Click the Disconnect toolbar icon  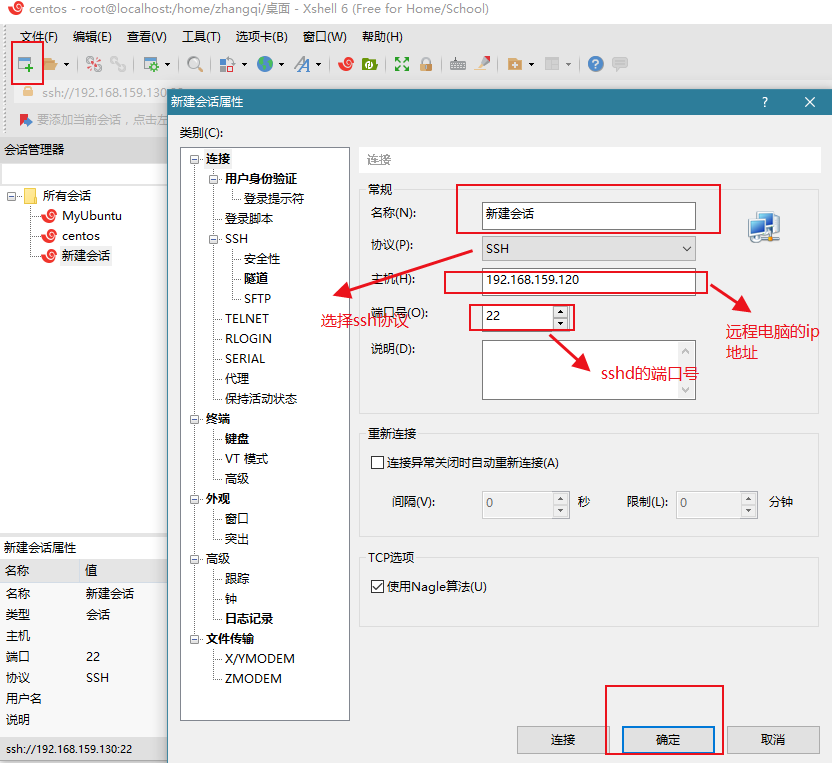94,64
